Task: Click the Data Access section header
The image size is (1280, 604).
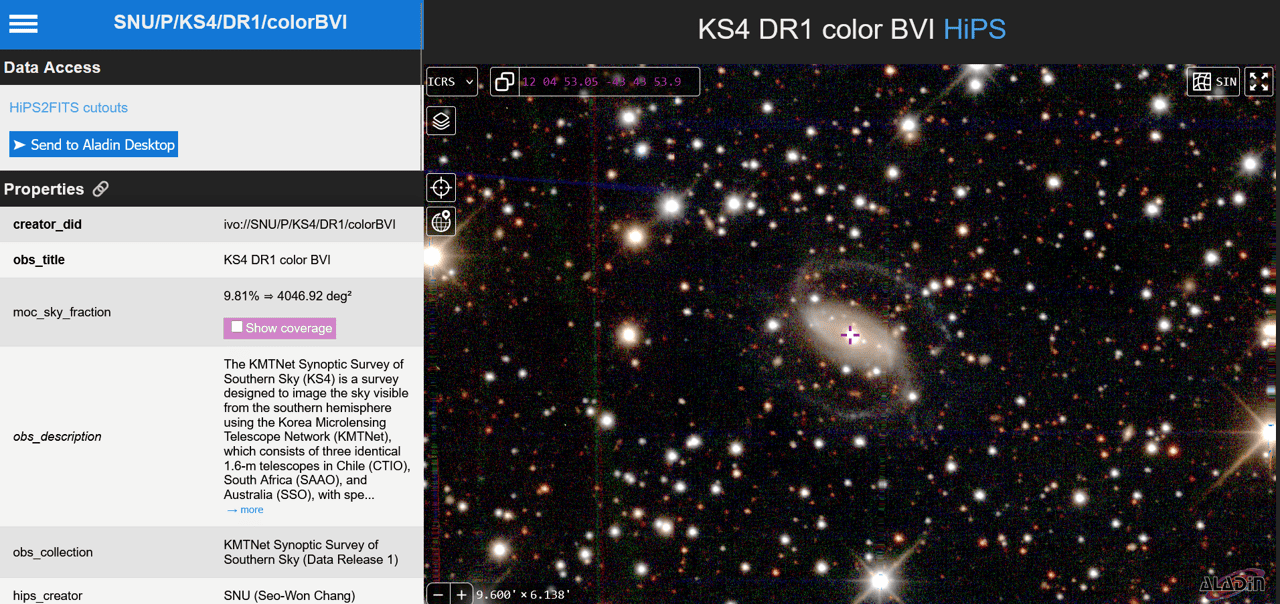Action: (52, 68)
